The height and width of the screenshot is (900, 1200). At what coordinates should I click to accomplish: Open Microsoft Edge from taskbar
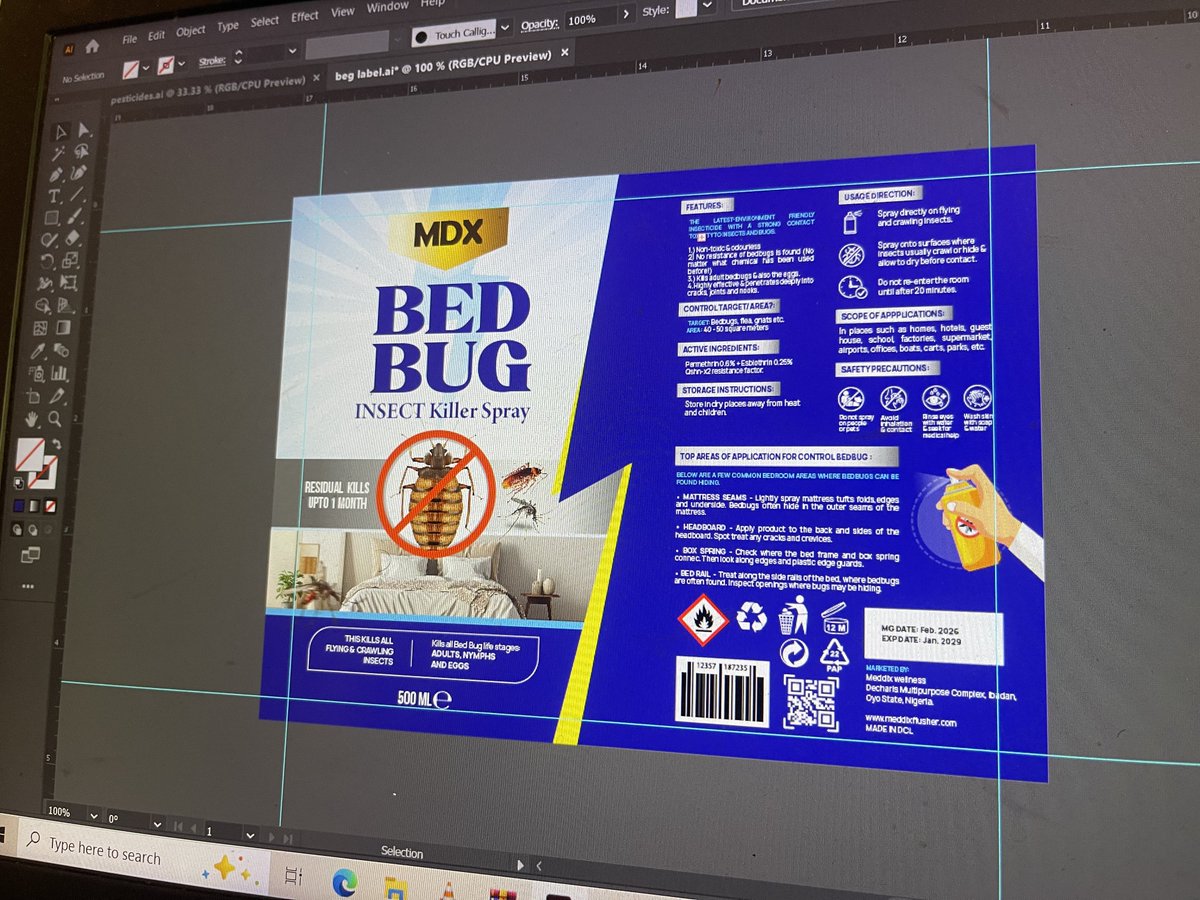345,882
